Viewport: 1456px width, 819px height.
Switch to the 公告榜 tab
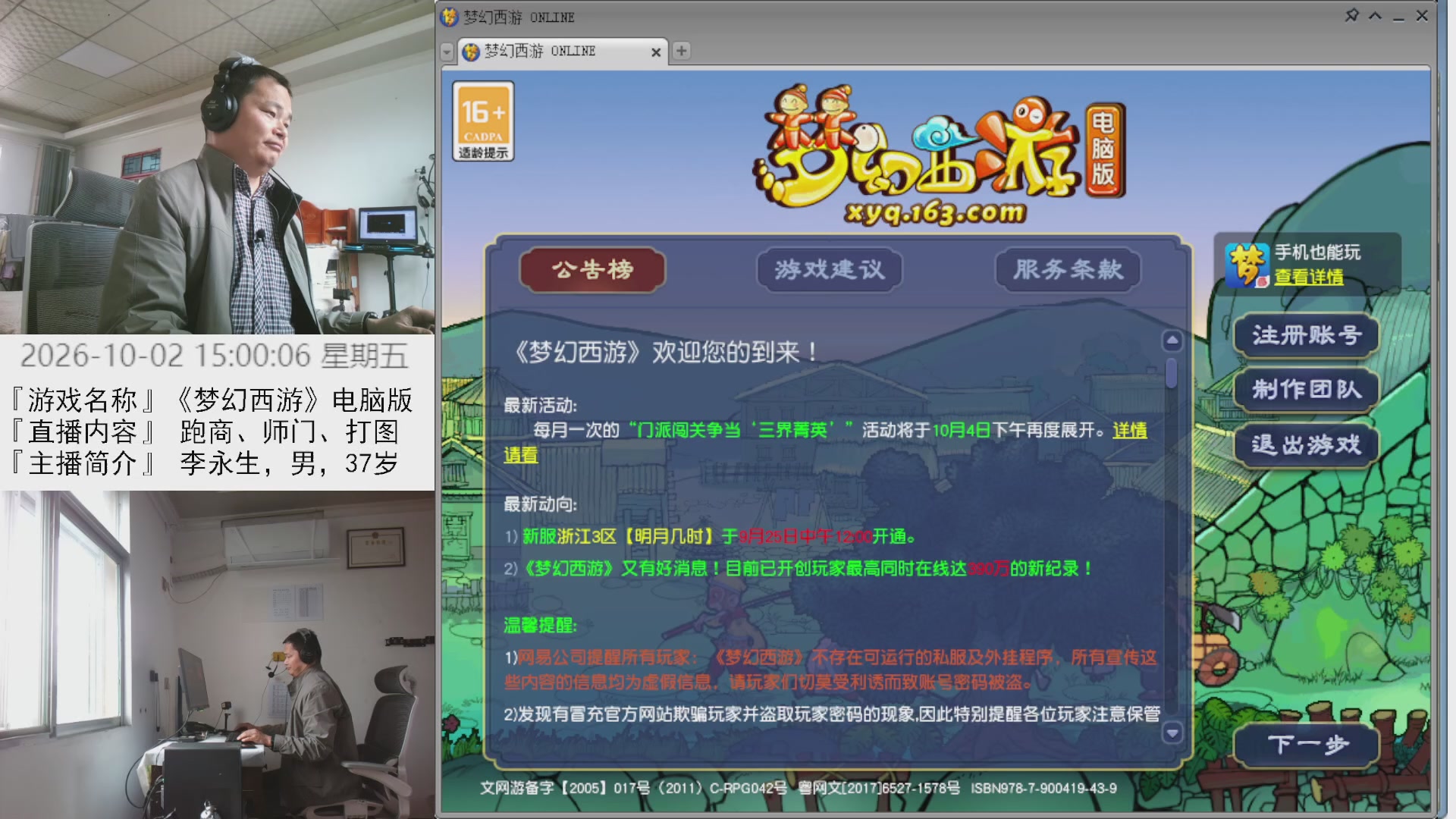tap(592, 270)
